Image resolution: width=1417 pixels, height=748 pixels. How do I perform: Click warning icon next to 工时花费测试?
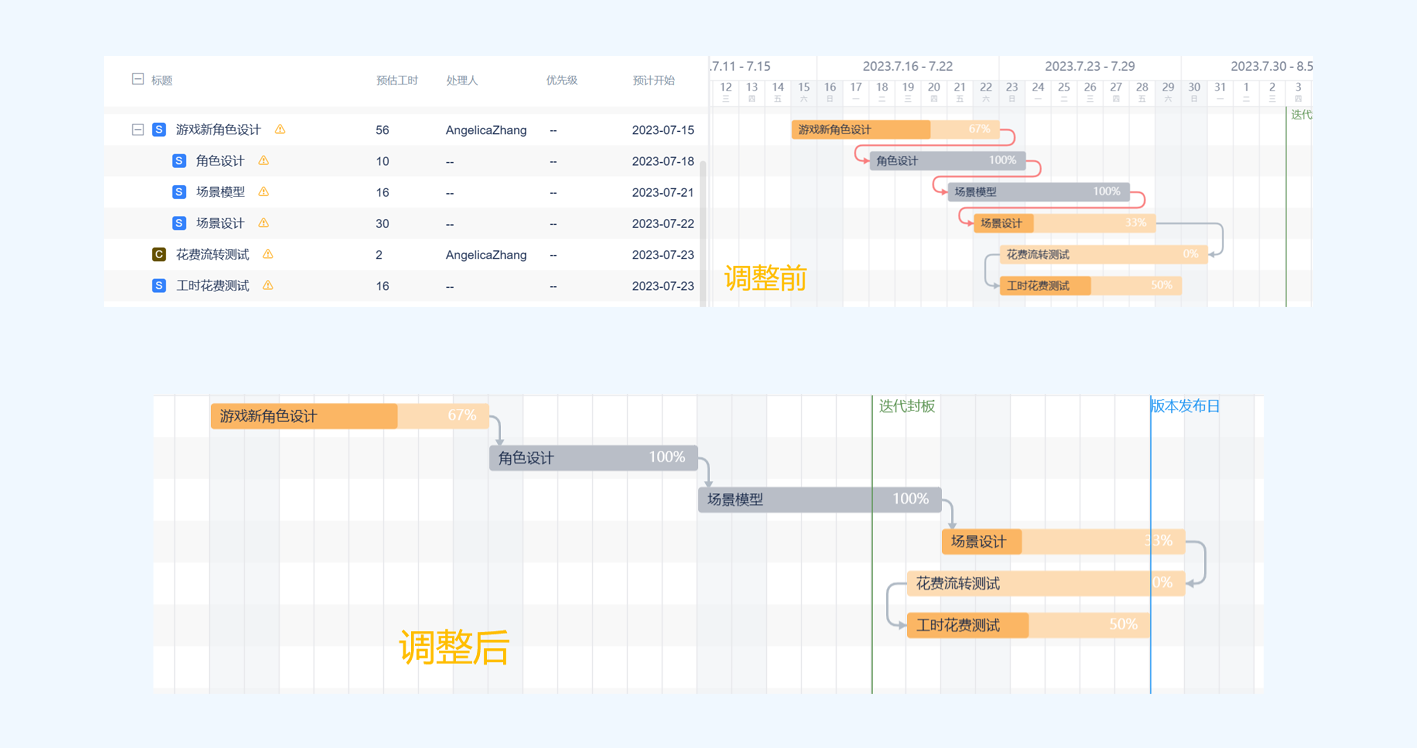coord(268,285)
